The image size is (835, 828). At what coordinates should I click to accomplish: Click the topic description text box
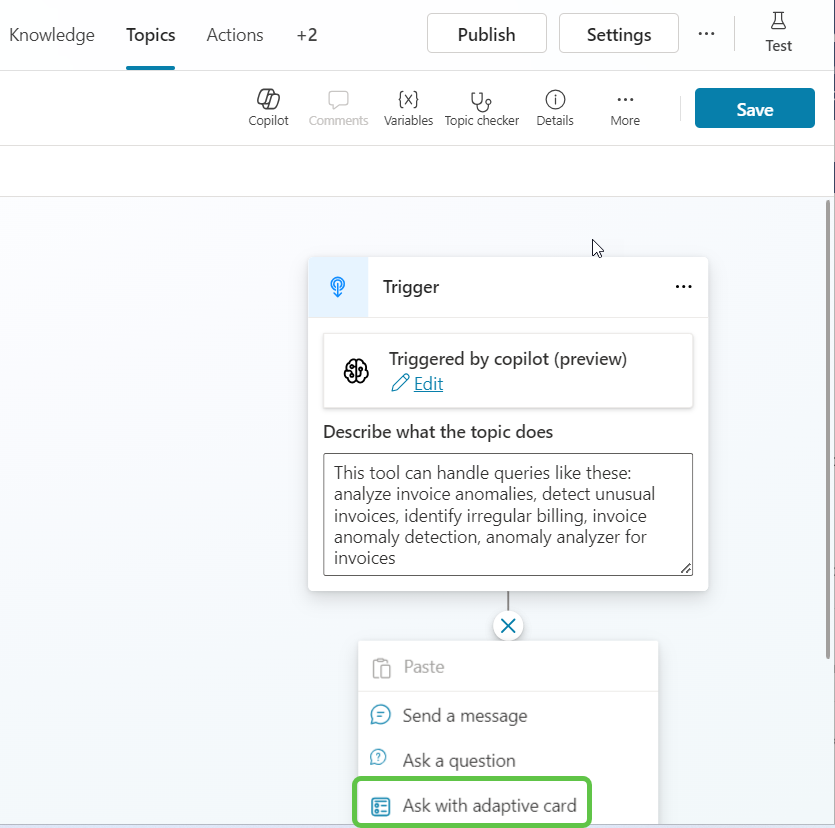coord(507,514)
